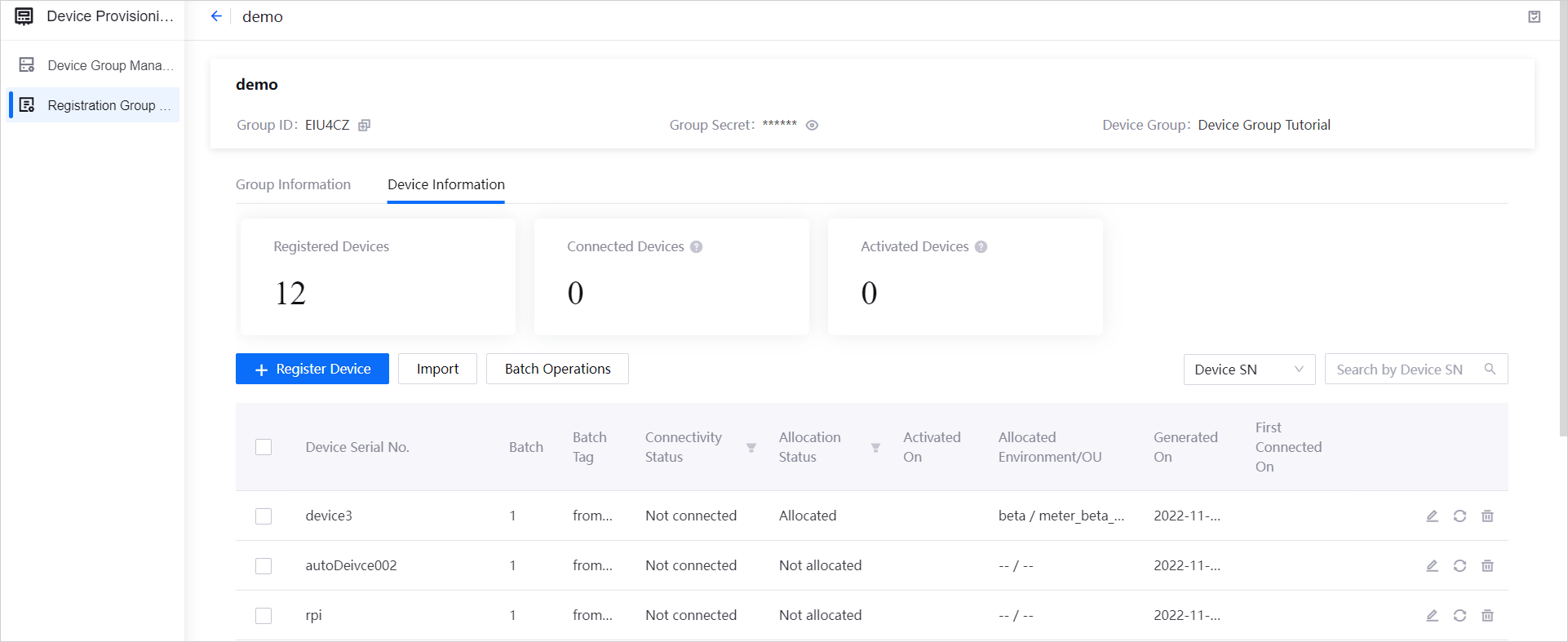This screenshot has width=1568, height=642.
Task: Show help for Activated Devices
Action: point(981,246)
